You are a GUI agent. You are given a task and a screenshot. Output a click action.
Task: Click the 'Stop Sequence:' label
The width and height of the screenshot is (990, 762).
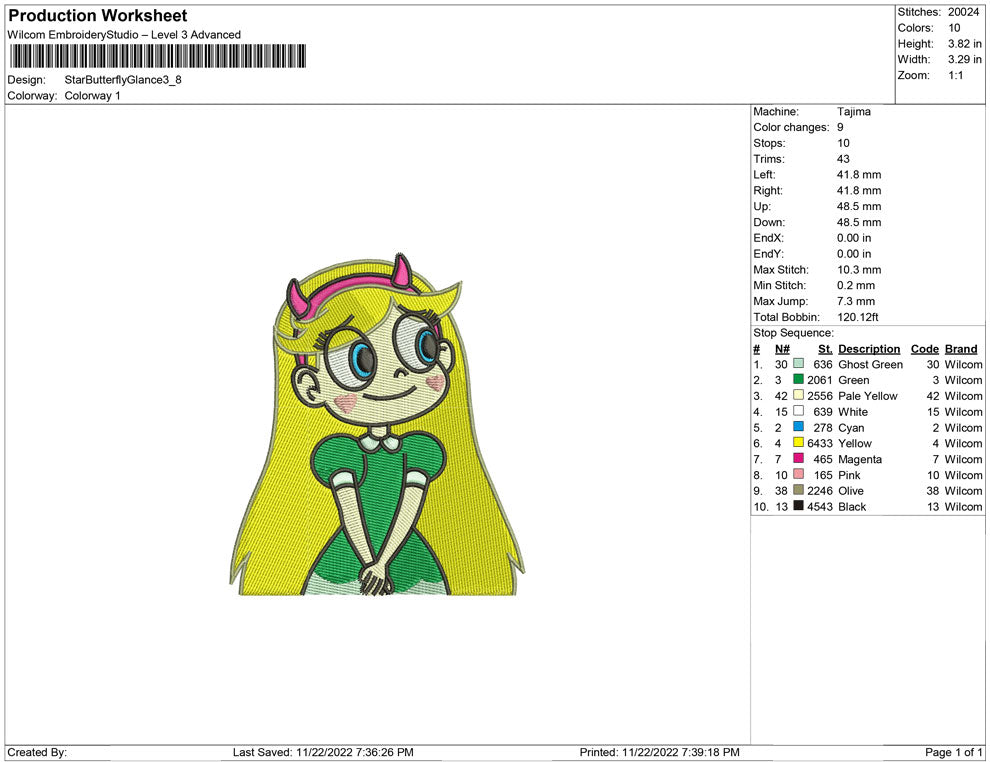794,333
